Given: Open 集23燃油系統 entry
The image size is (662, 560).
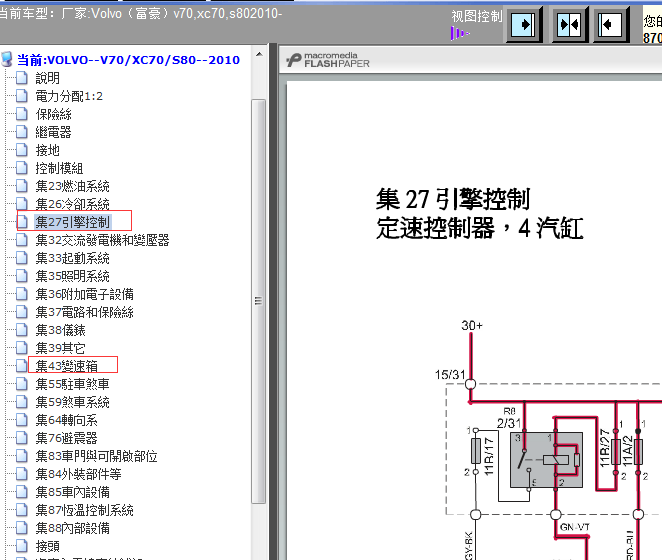Looking at the screenshot, I should pyautogui.click(x=72, y=186).
